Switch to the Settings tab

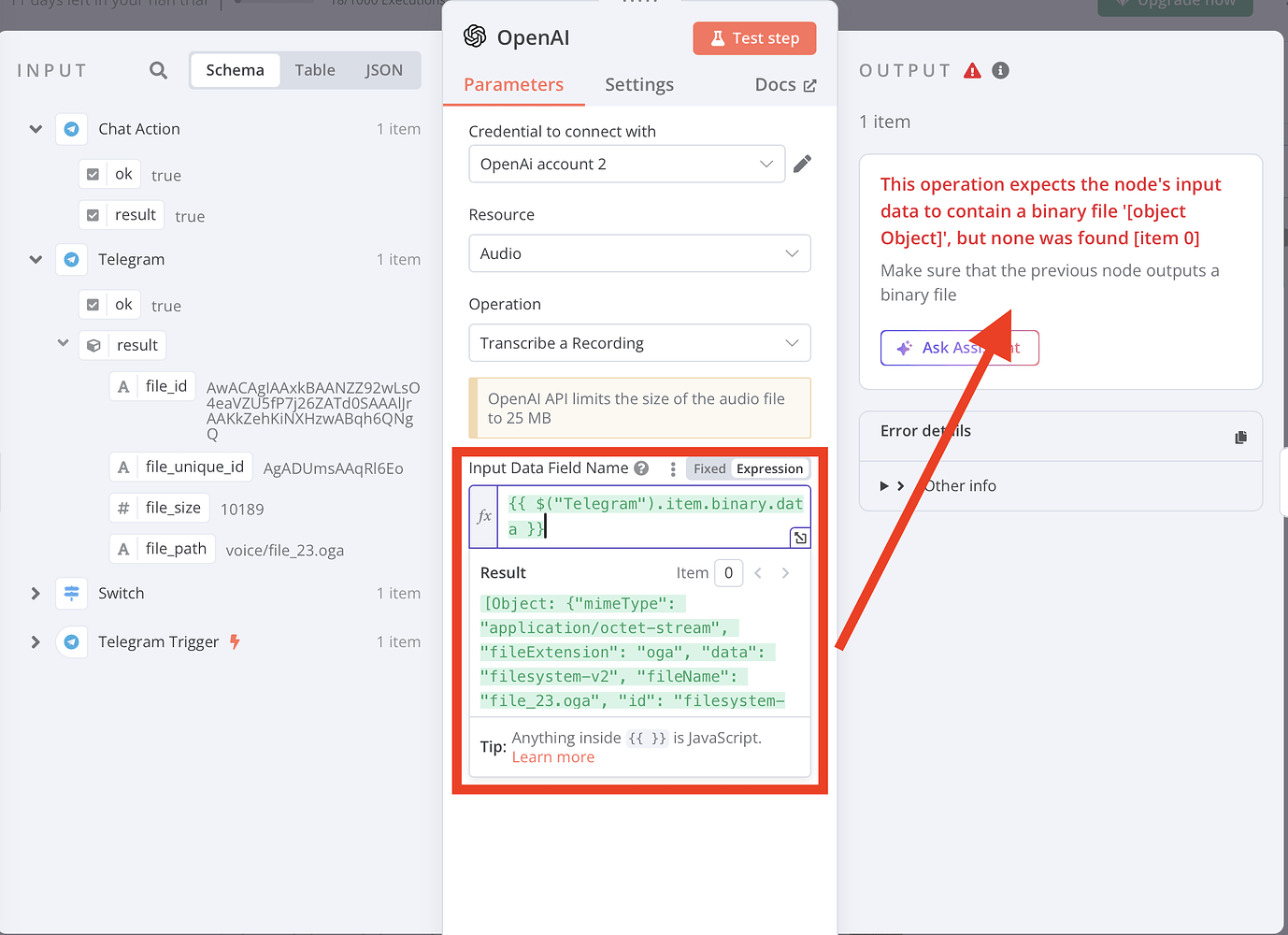click(639, 84)
